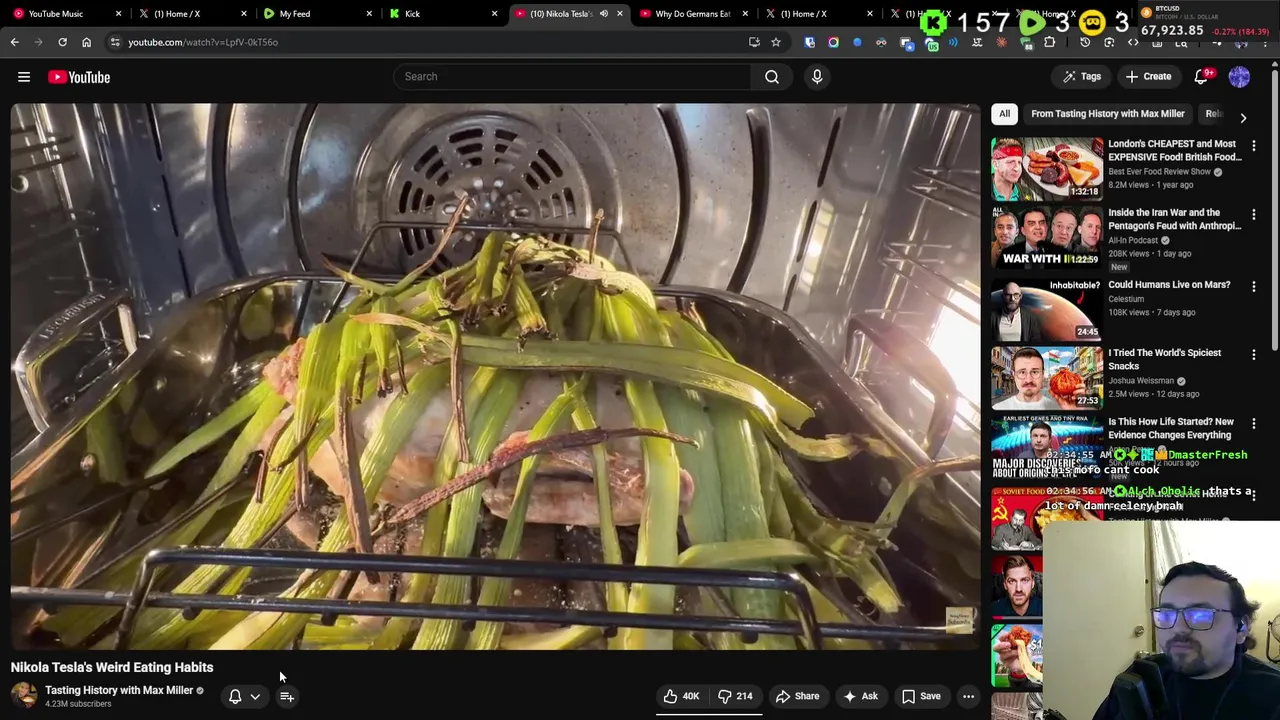
Task: Close the Nikola Tesla browser tab
Action: (619, 14)
